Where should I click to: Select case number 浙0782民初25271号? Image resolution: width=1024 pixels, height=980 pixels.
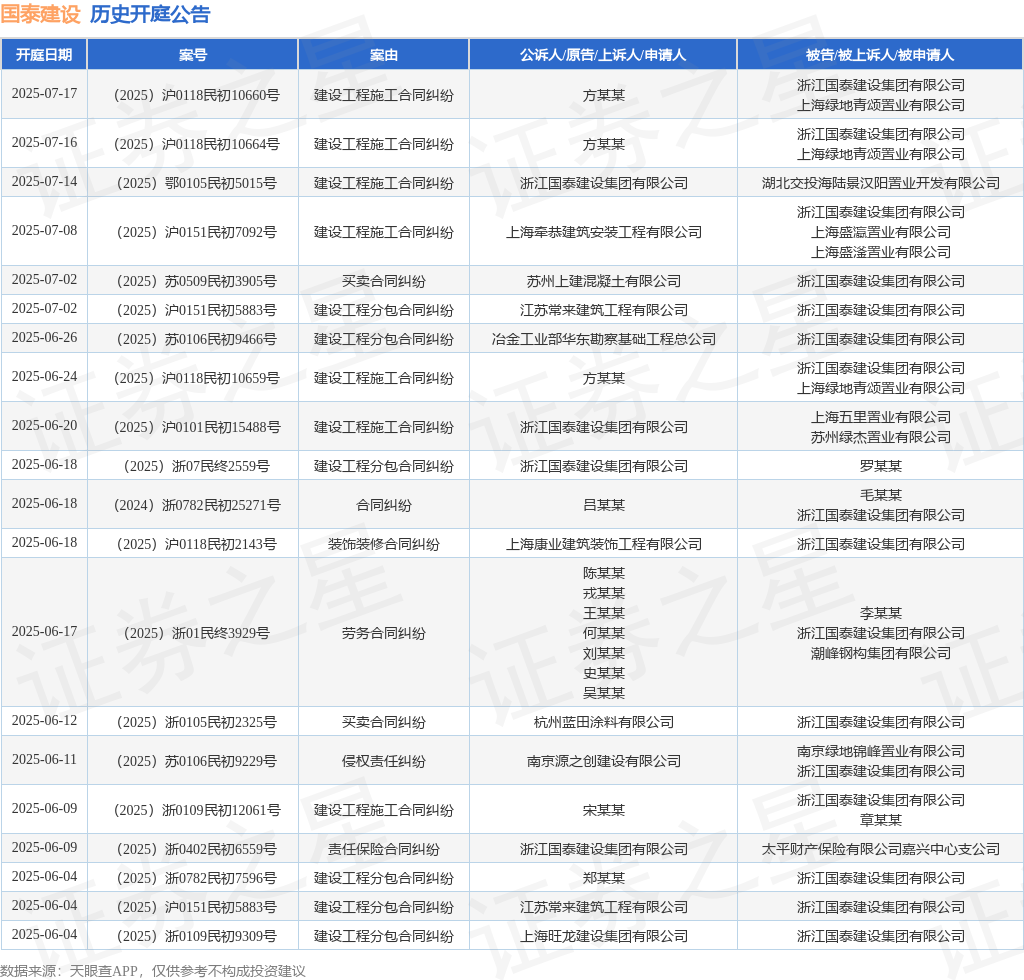click(x=197, y=505)
